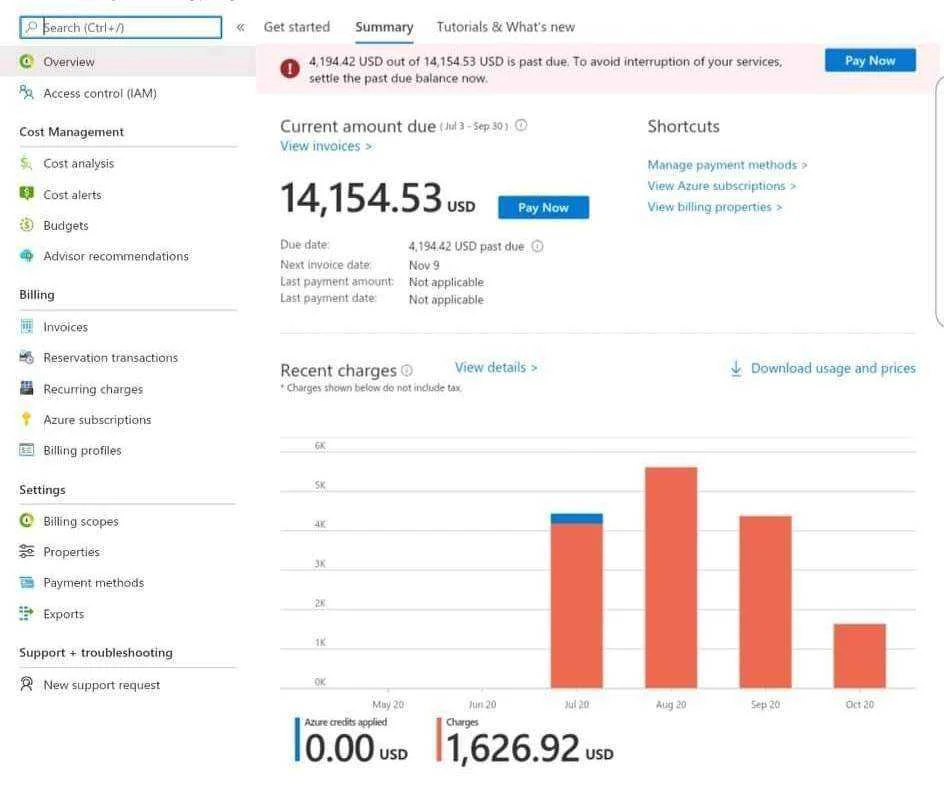Click the Payment methods card icon
944x802 pixels.
click(26, 582)
